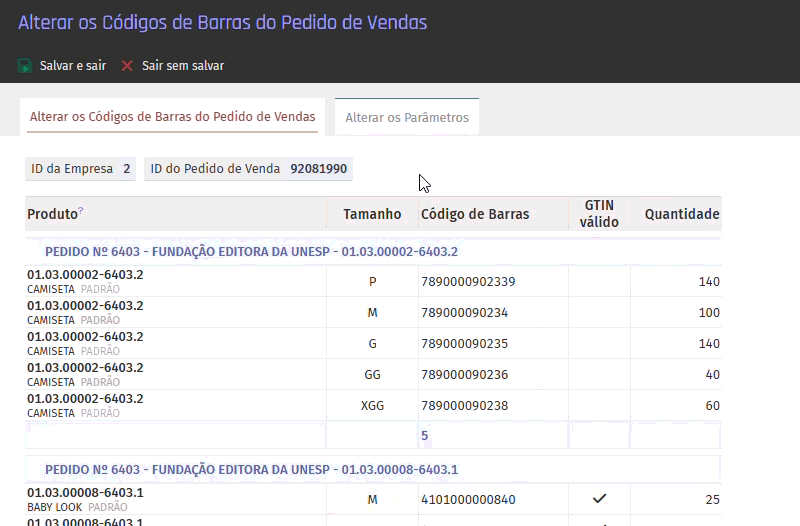
Task: Sort by the Código de Barras column header
Action: tap(475, 214)
